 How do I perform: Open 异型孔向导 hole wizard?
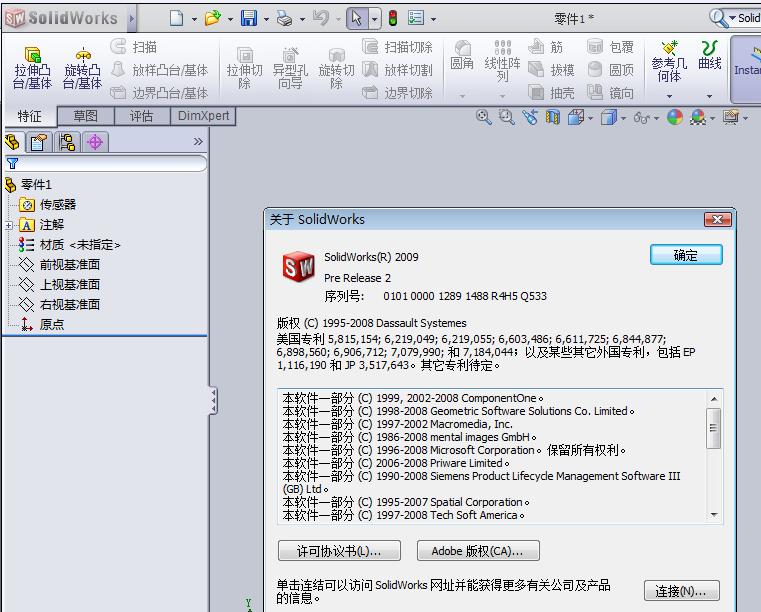(290, 68)
